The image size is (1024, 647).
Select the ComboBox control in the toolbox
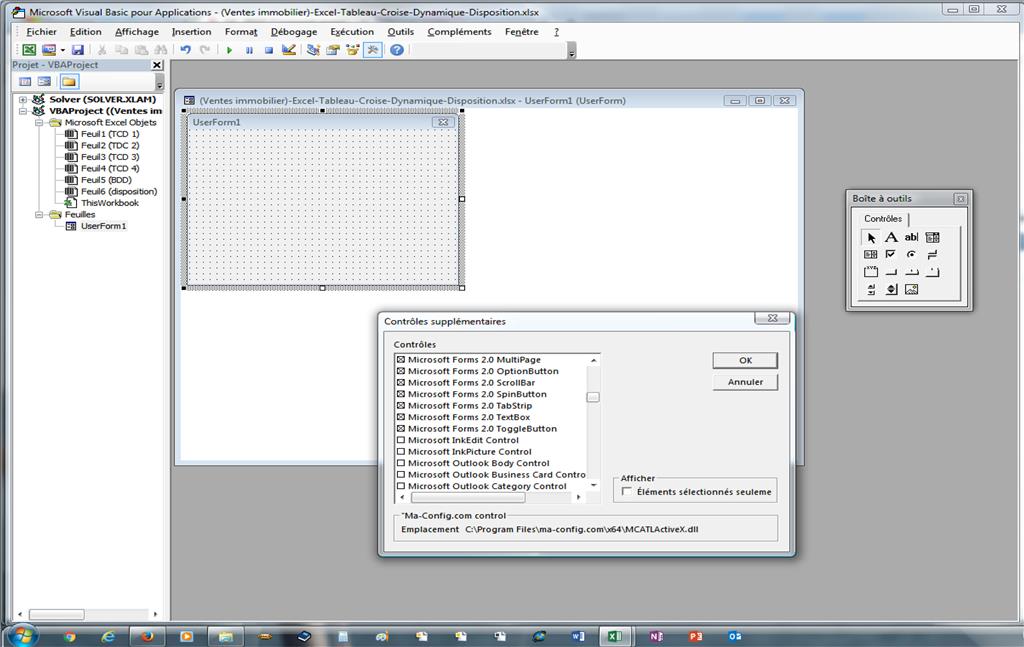pos(932,237)
